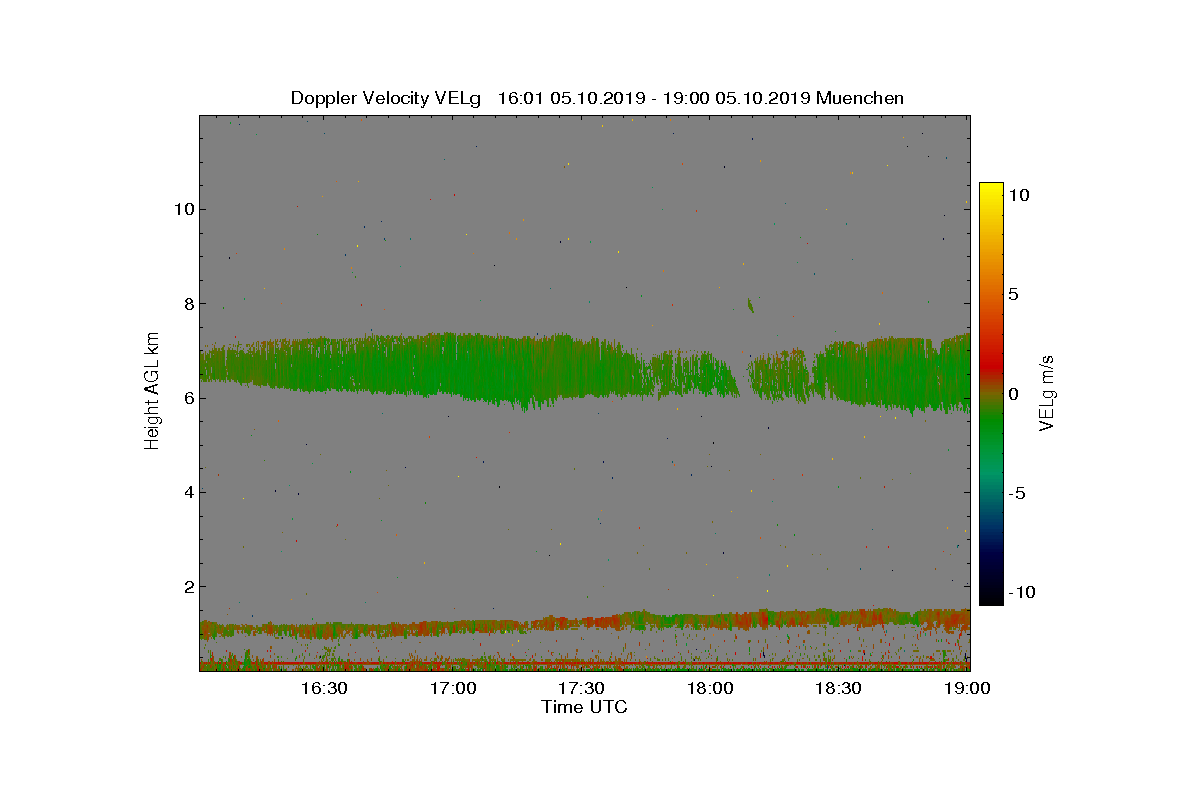1200x800 pixels.
Task: Click the colorbar label -5
Action: [x=1017, y=493]
